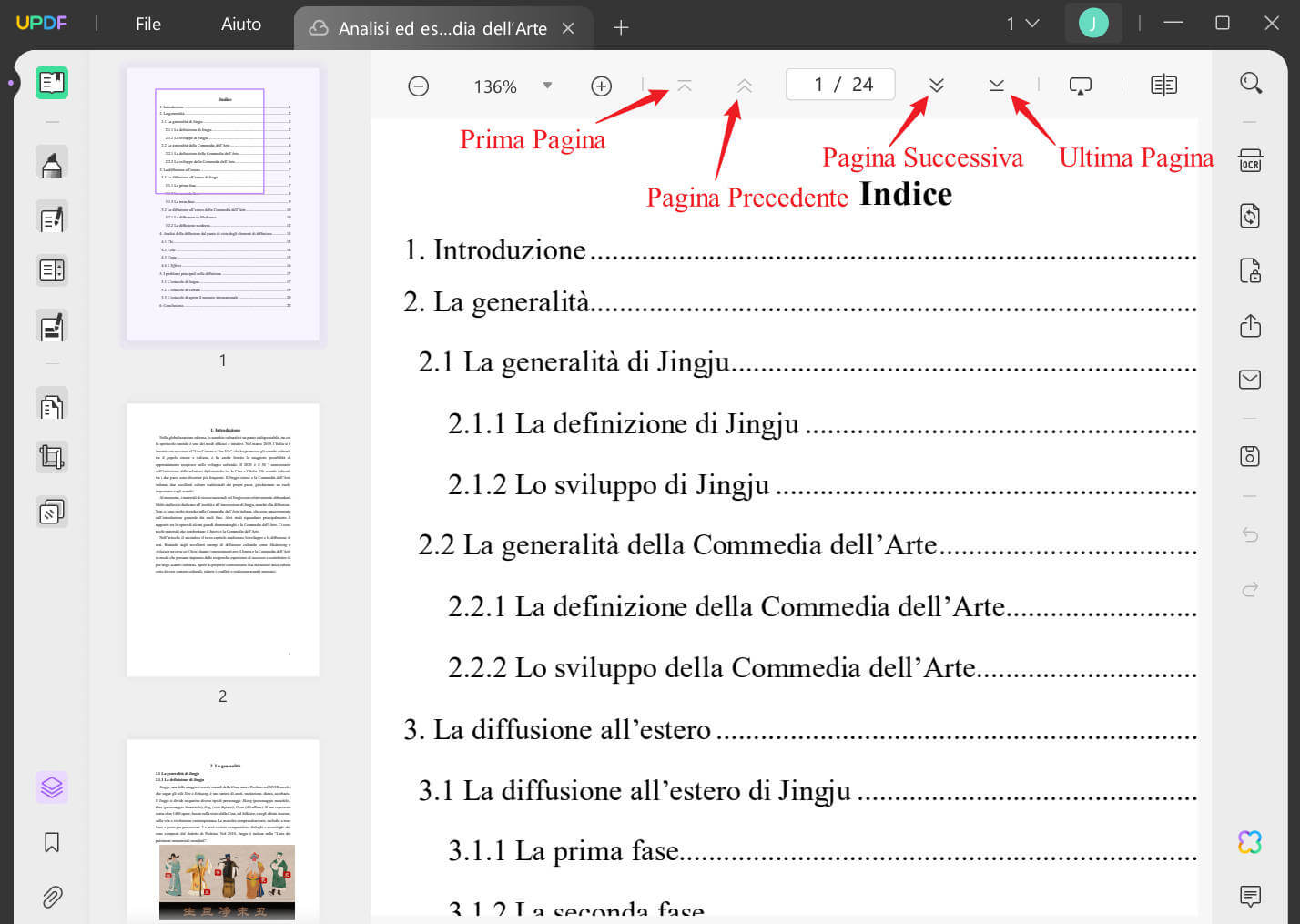Screen dimensions: 1300x924
Task: Click the 'Indice' heading text
Action: point(906,194)
